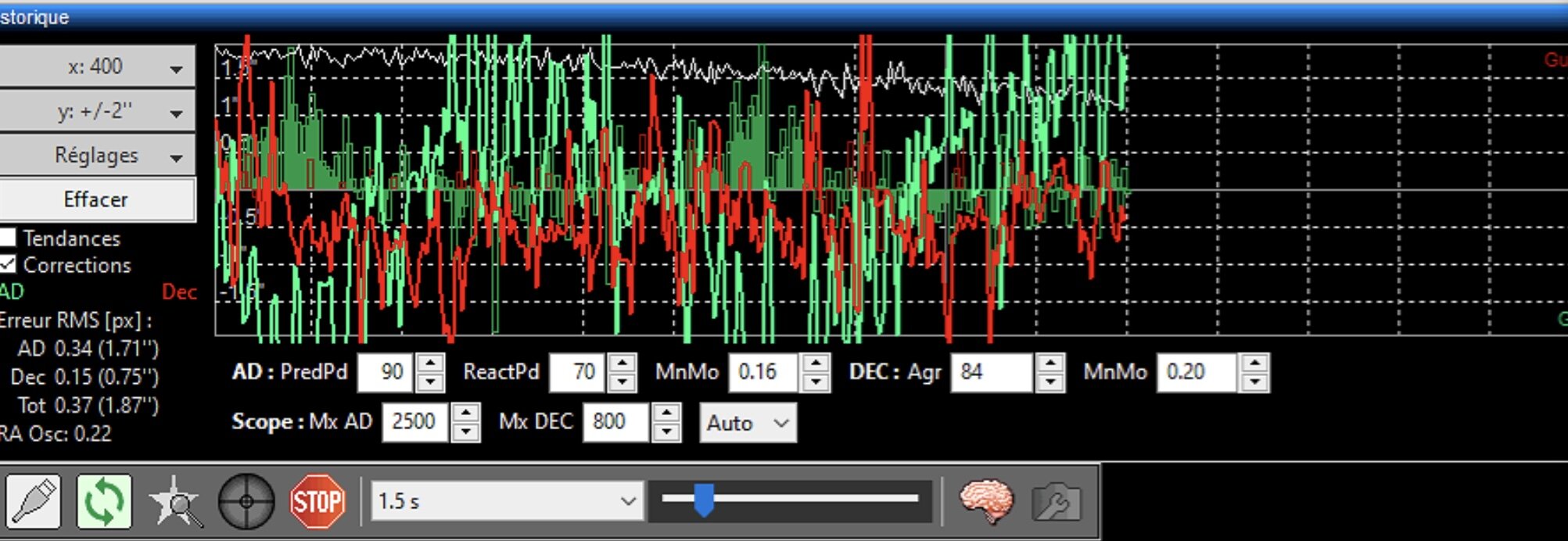Viewport: 1568px width, 541px height.
Task: Open the brain advanced settings icon
Action: (x=986, y=500)
